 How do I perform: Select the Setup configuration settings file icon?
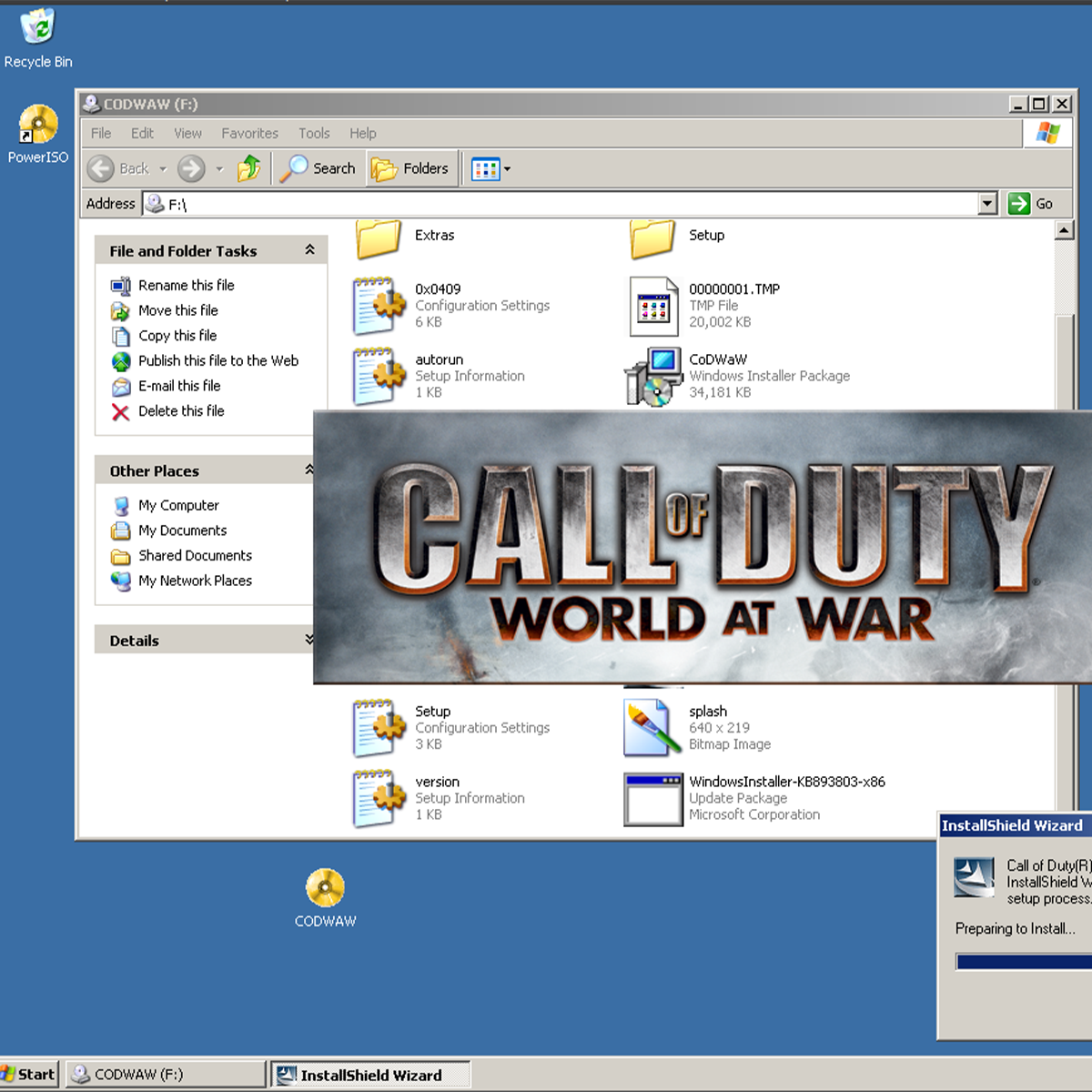379,728
